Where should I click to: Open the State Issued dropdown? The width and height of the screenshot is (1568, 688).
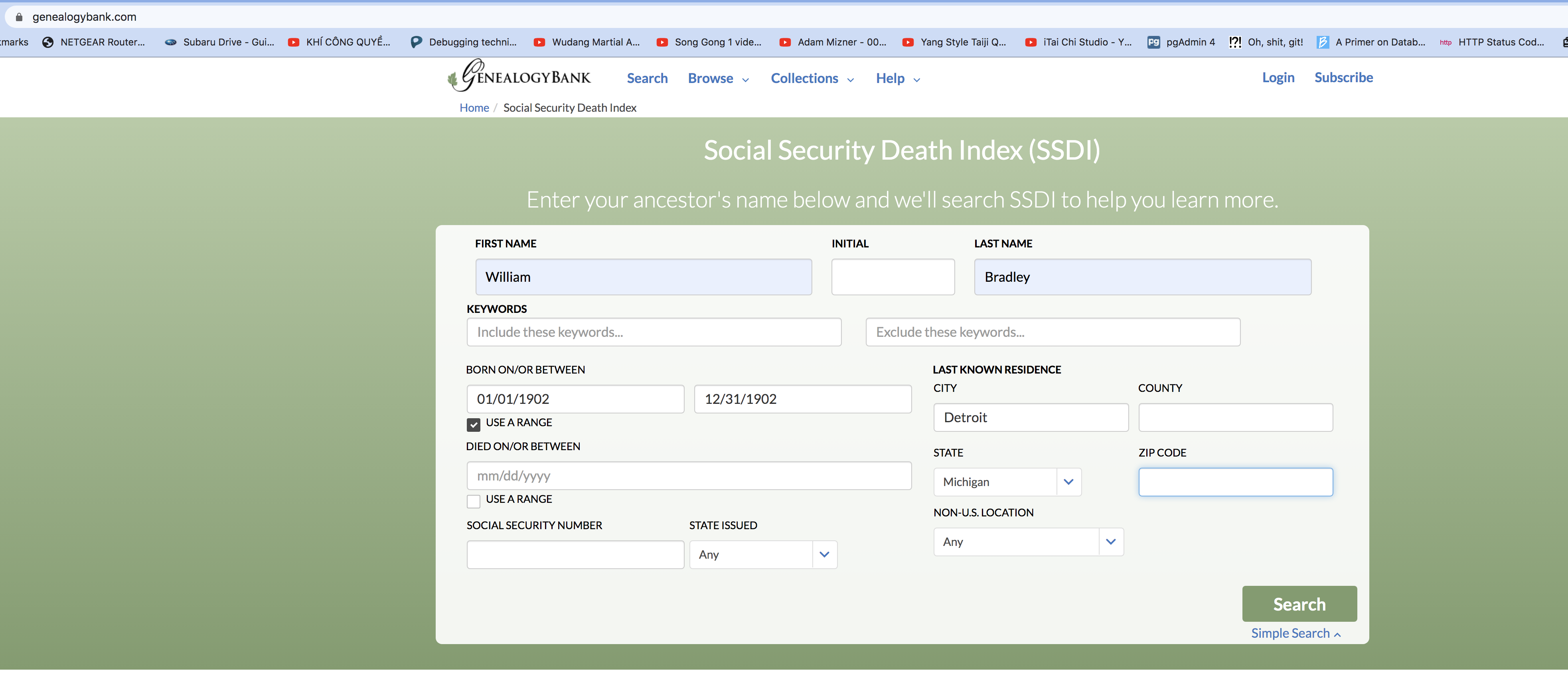click(763, 554)
